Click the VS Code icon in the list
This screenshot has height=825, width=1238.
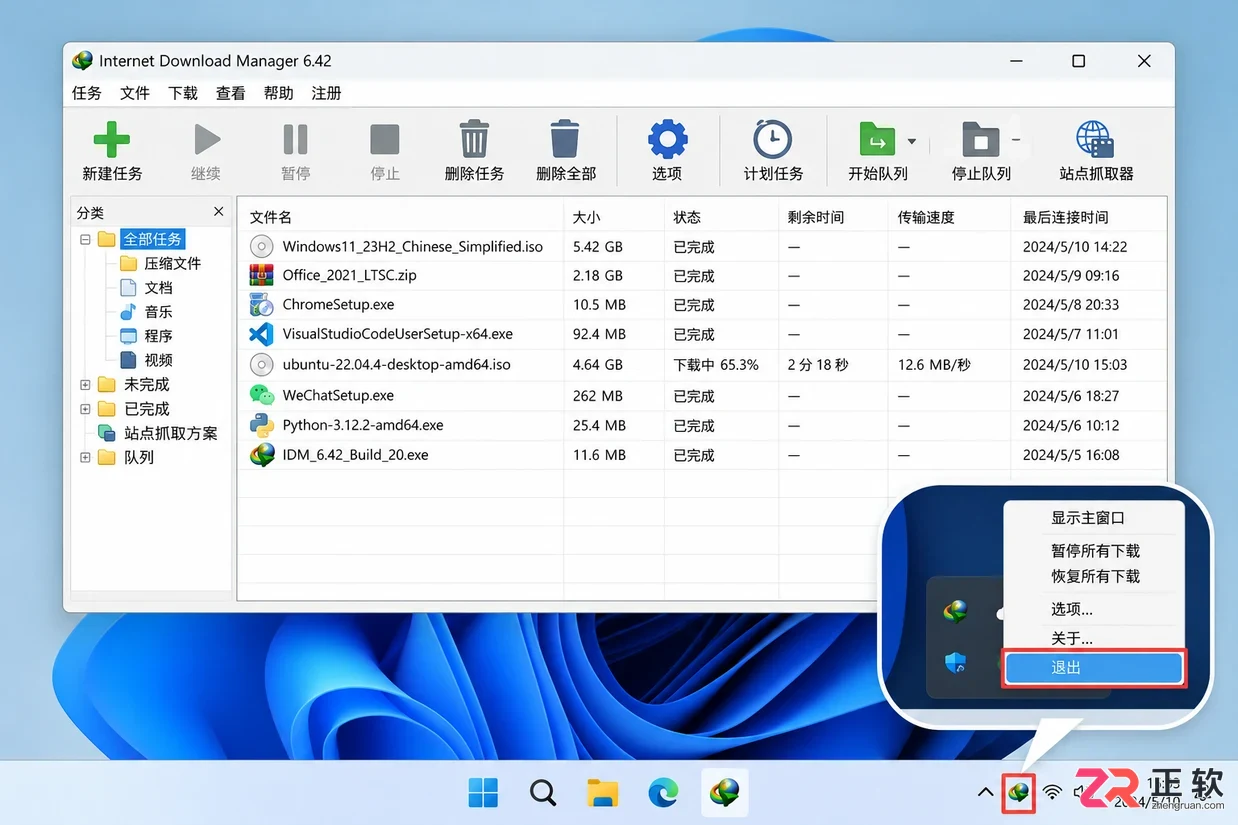[262, 334]
